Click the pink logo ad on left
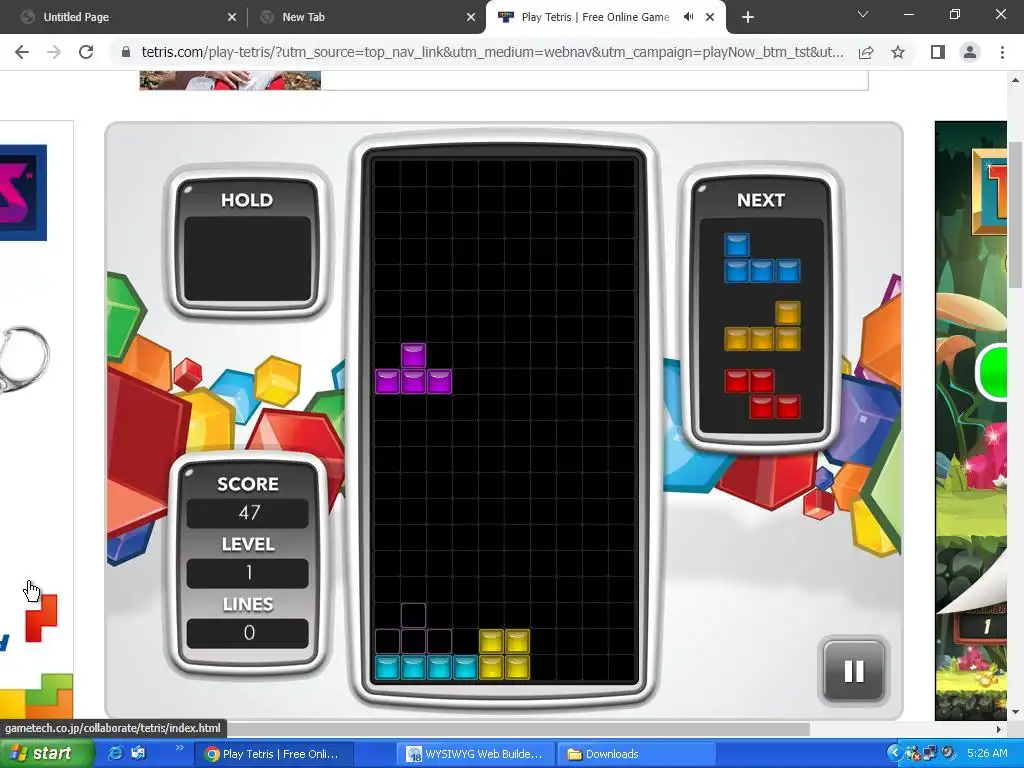 tap(24, 193)
